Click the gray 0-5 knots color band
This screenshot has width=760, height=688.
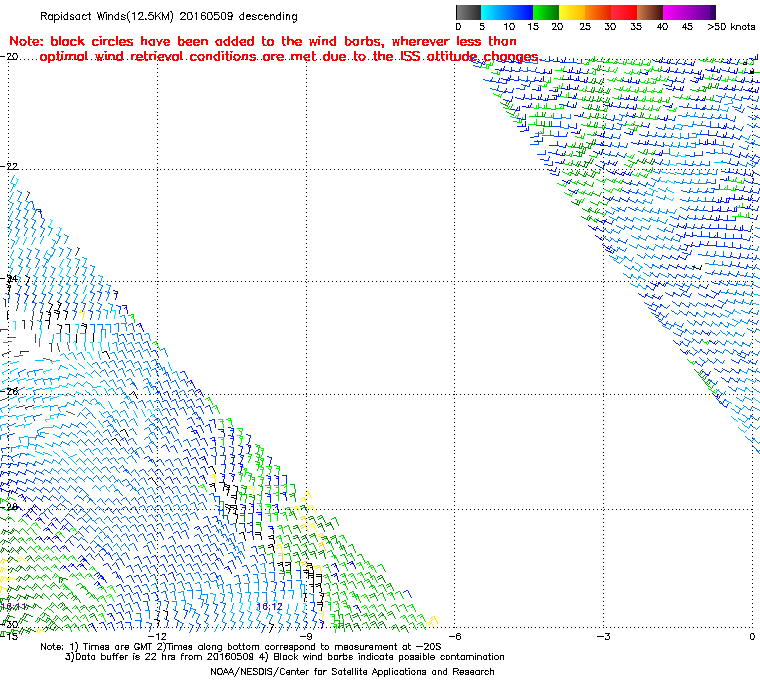(x=469, y=12)
